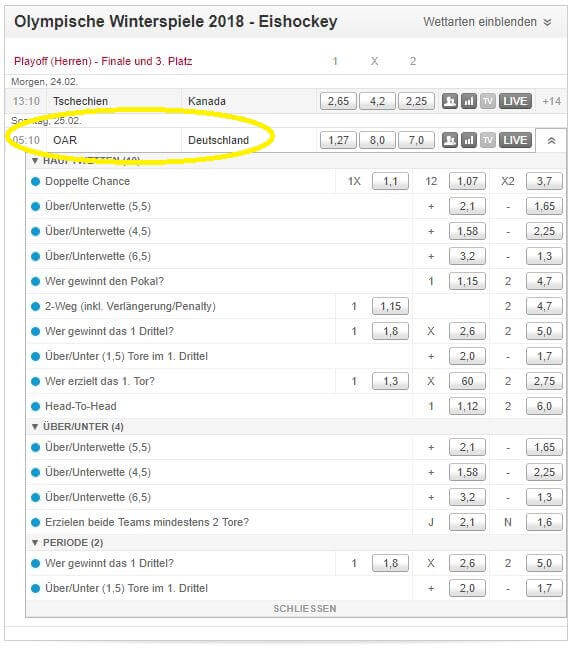Open head-to-head icon for OAR vs Deutschland

click(450, 141)
